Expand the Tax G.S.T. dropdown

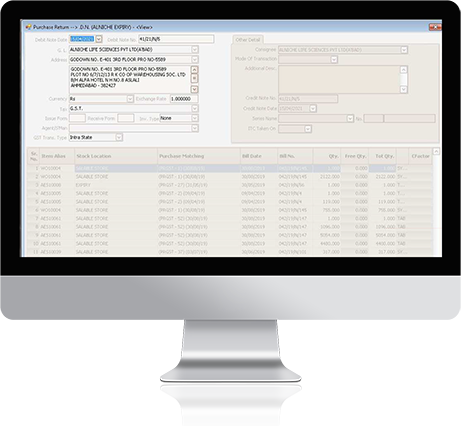tap(195, 108)
